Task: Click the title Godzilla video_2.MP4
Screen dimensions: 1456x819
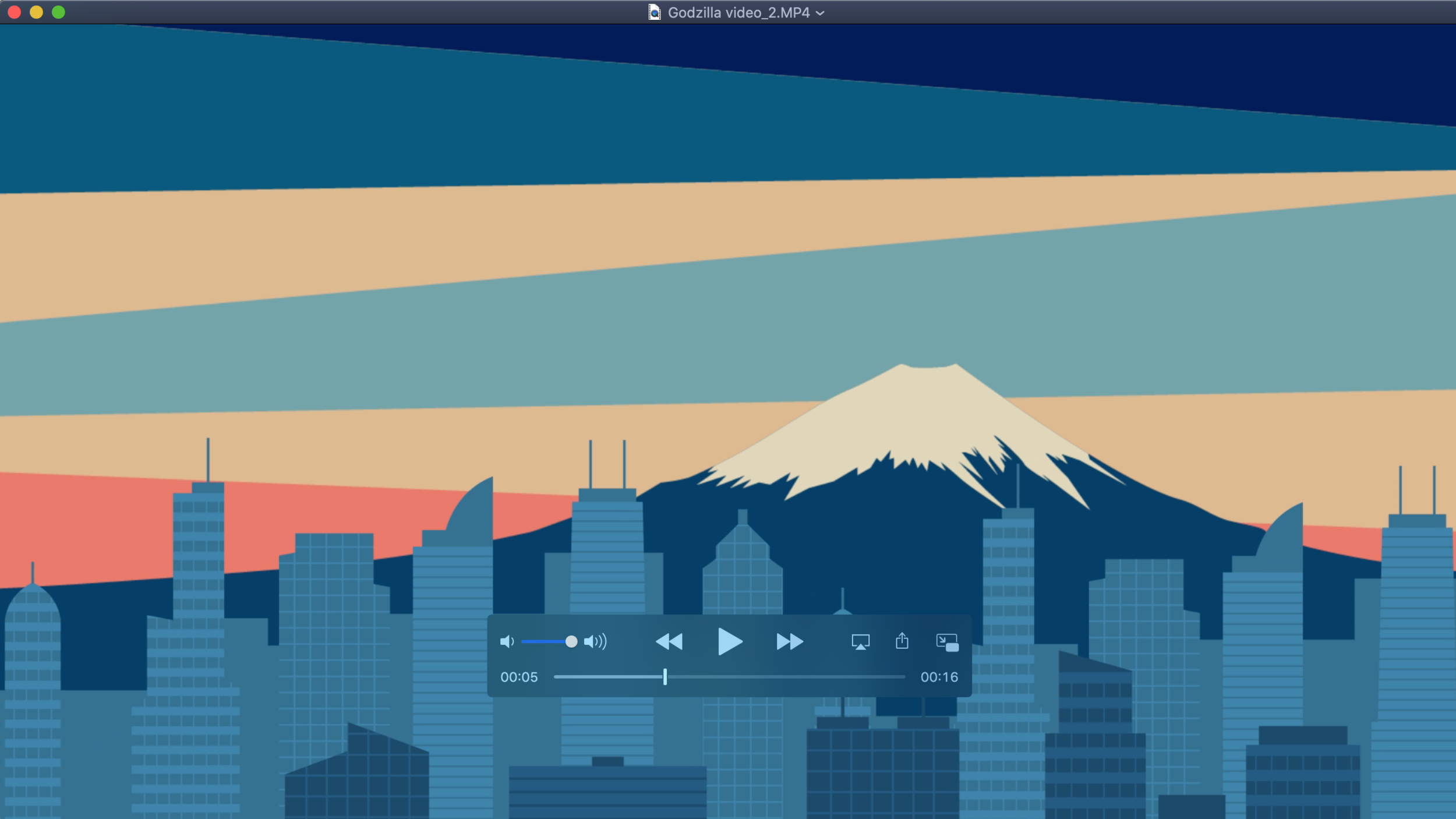Action: [738, 12]
